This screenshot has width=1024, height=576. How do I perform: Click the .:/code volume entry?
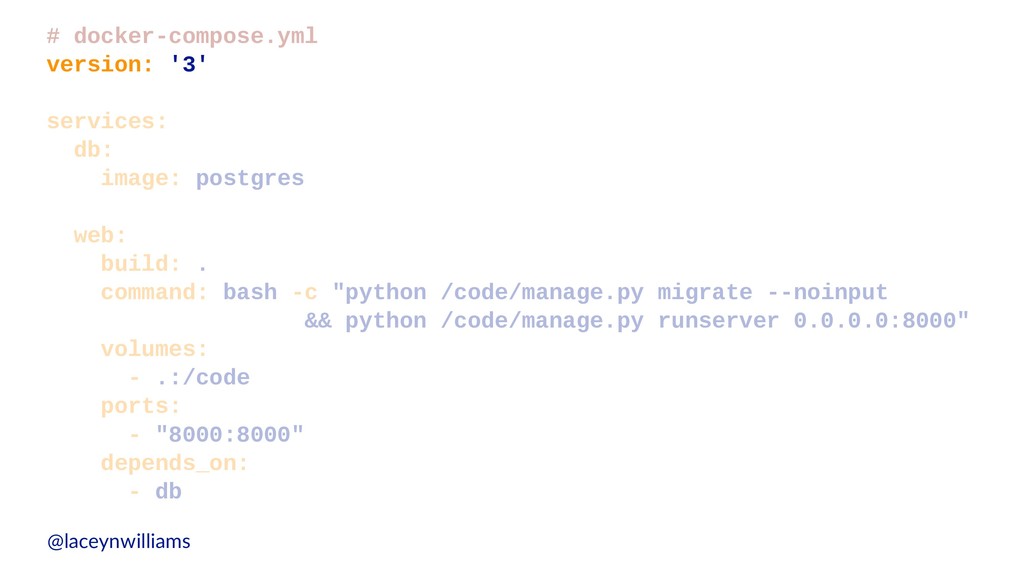[x=202, y=377]
